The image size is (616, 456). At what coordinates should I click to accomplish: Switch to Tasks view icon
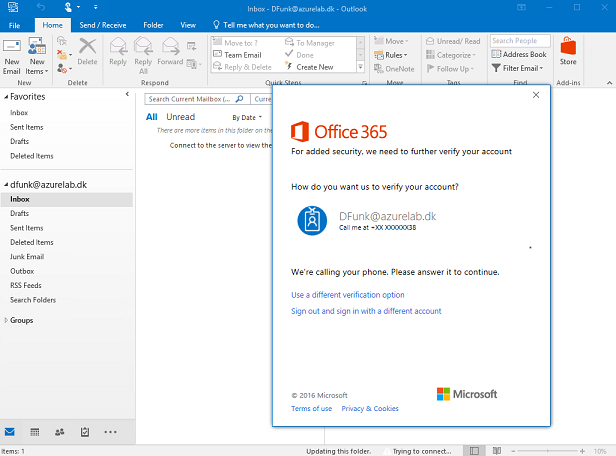85,432
